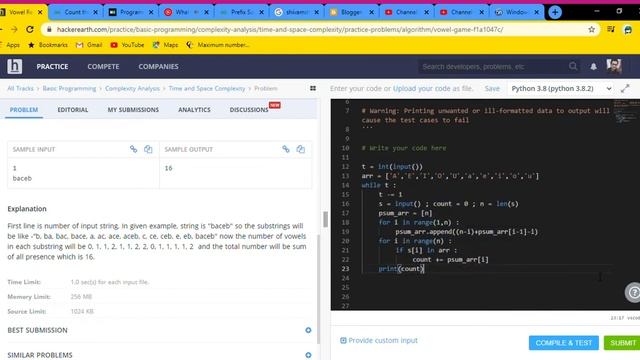Click the search developers, problems input field
Viewport: 640px width, 360px height.
point(494,67)
